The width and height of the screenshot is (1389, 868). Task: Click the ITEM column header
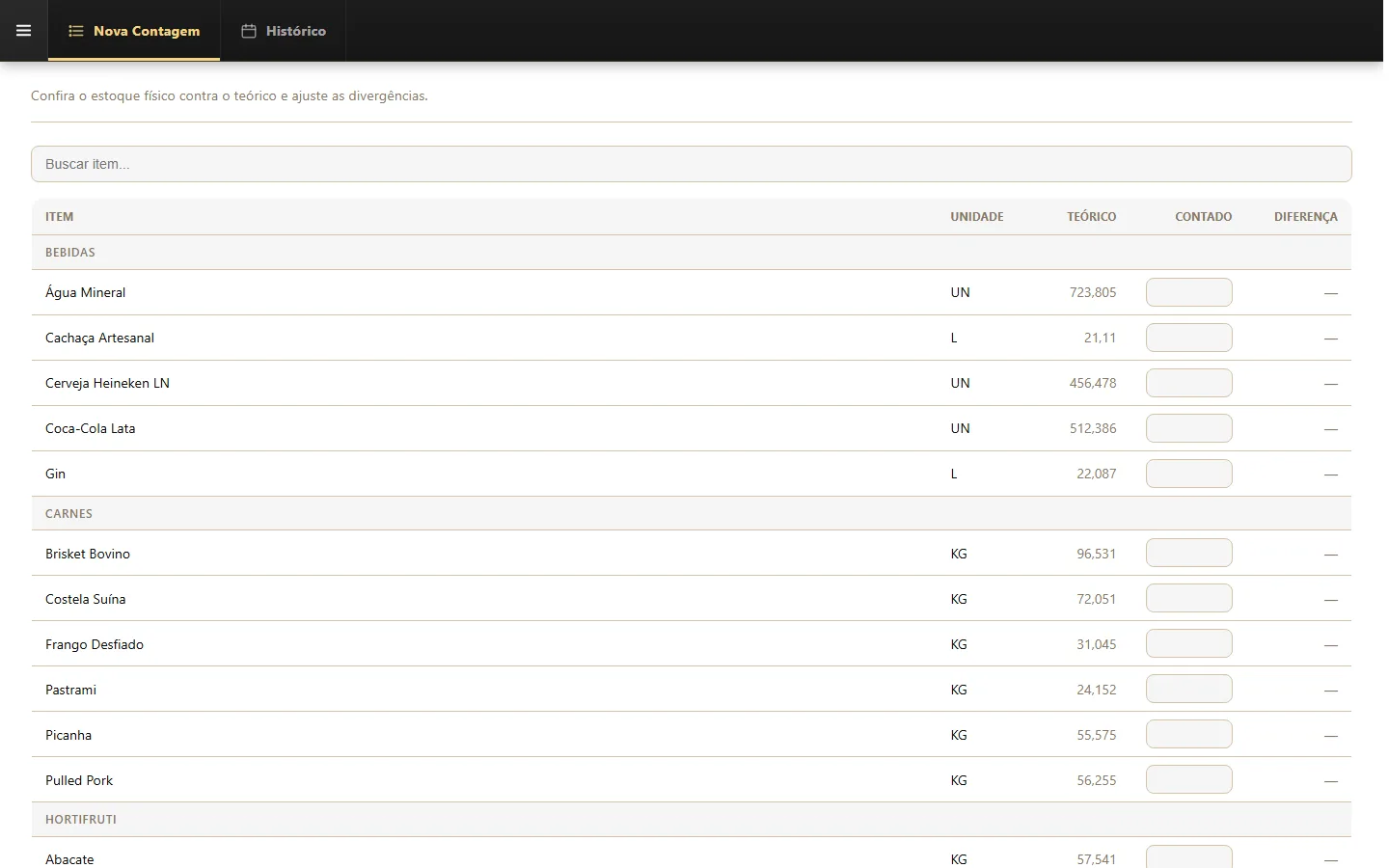[59, 217]
